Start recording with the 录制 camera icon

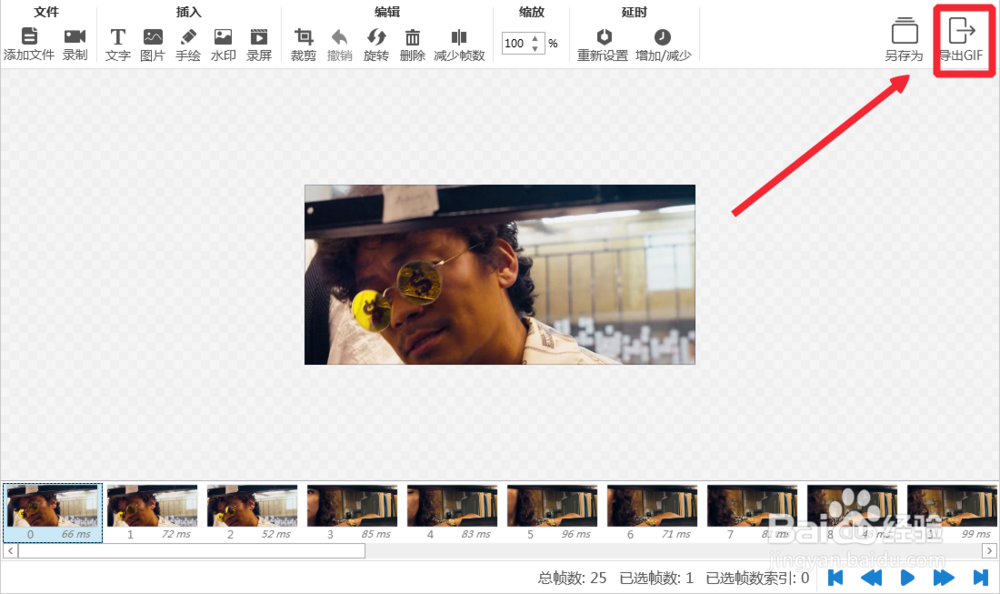click(x=75, y=36)
